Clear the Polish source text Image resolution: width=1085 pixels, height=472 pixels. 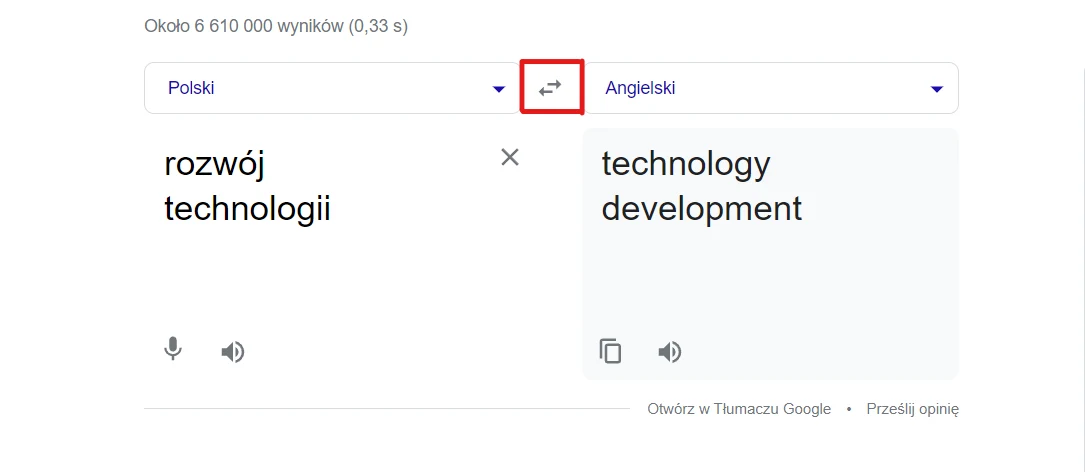(510, 157)
